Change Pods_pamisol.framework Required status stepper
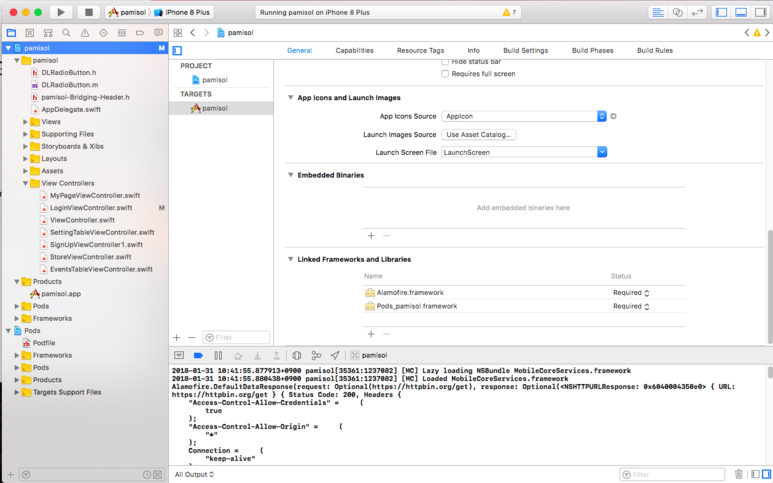The image size is (773, 483). click(x=646, y=307)
